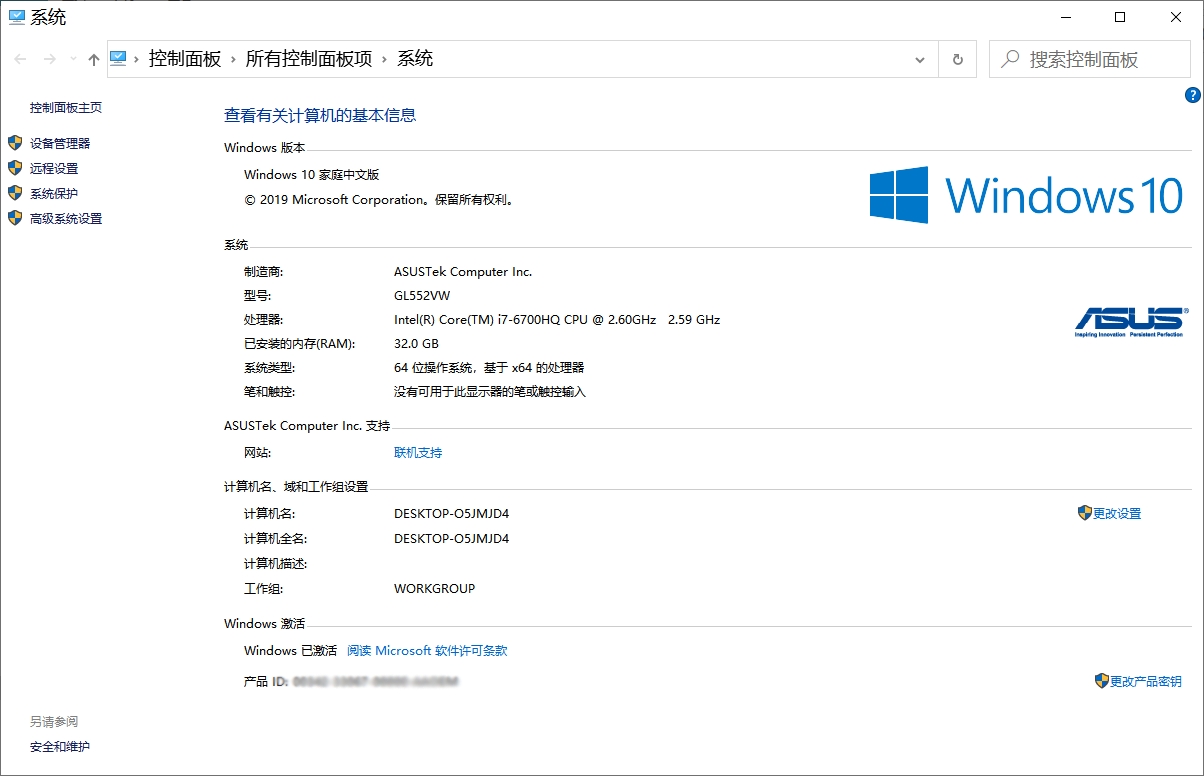Click 更改产品密钥 link
The height and width of the screenshot is (776, 1204).
[x=1146, y=682]
